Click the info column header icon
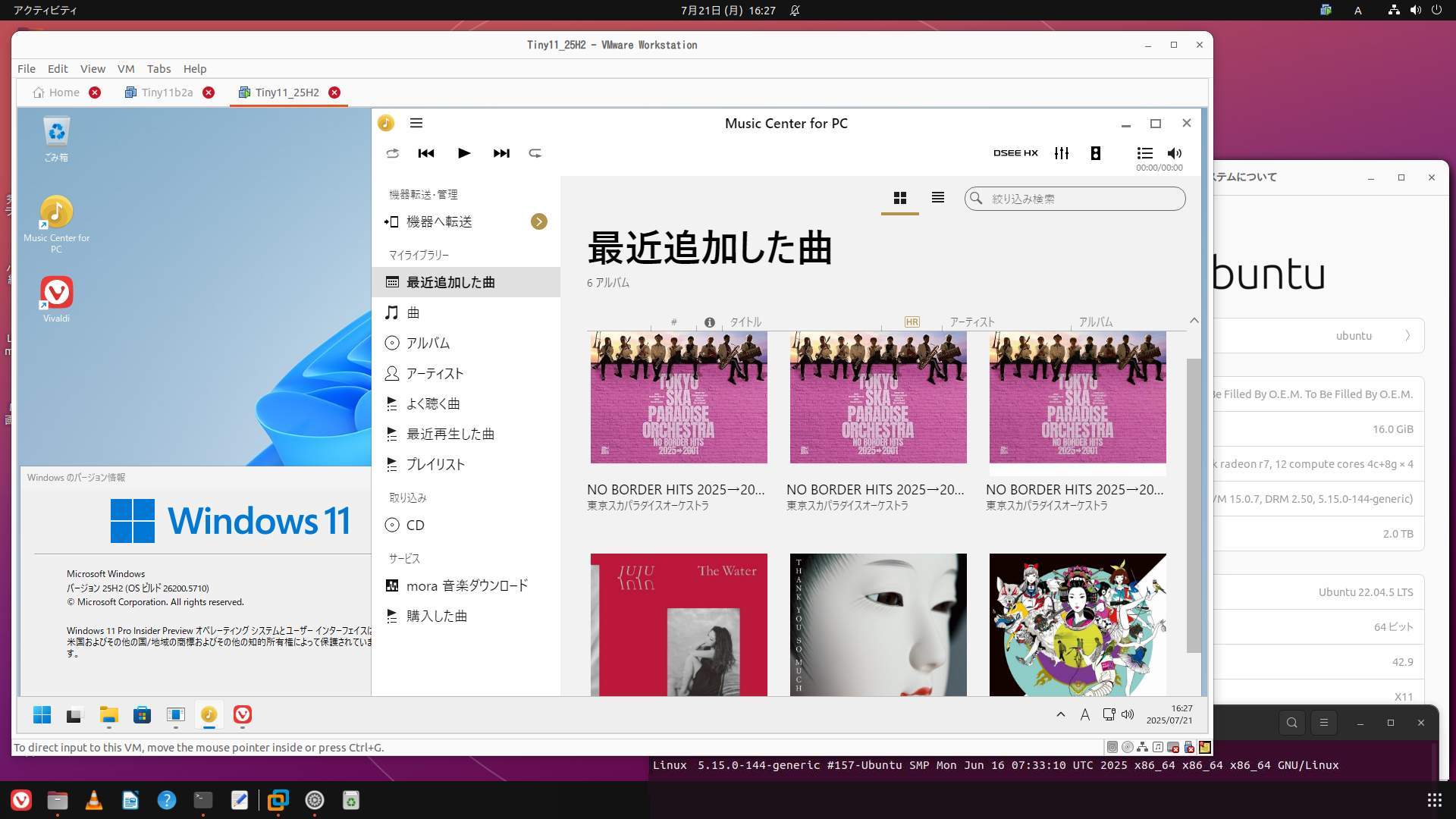The height and width of the screenshot is (819, 1456). point(710,322)
